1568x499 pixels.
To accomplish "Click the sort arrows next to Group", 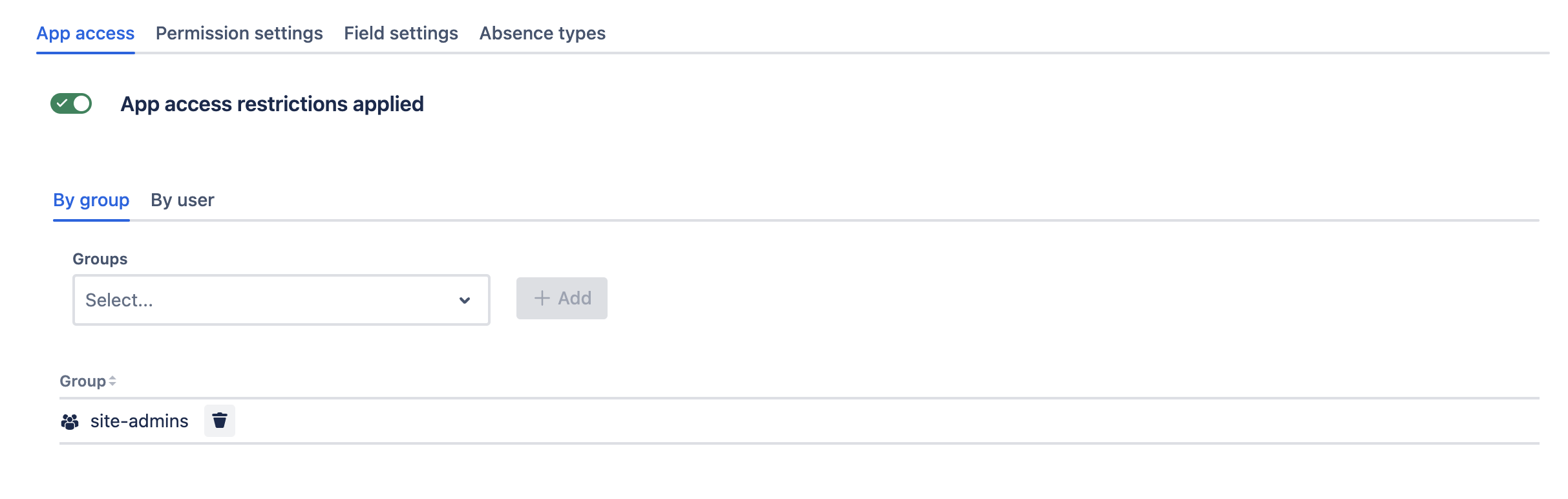I will pyautogui.click(x=112, y=381).
